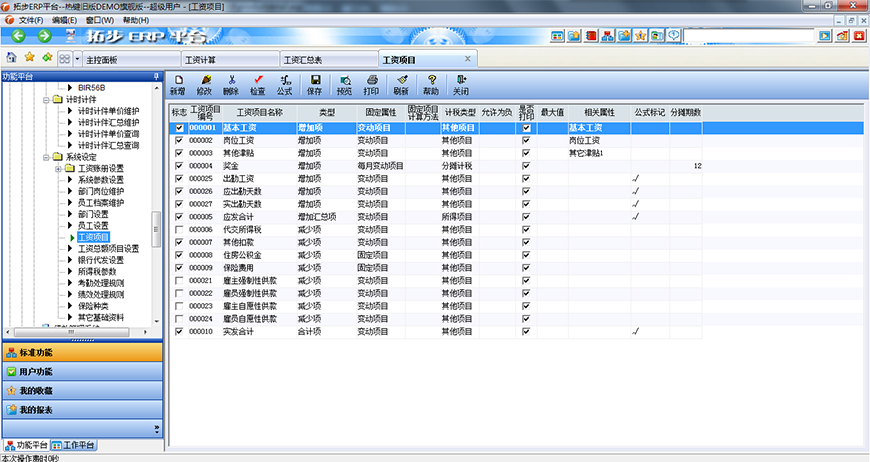Uncheck the 标志 checkbox for 岗位工资 row
The height and width of the screenshot is (462, 870).
point(180,141)
